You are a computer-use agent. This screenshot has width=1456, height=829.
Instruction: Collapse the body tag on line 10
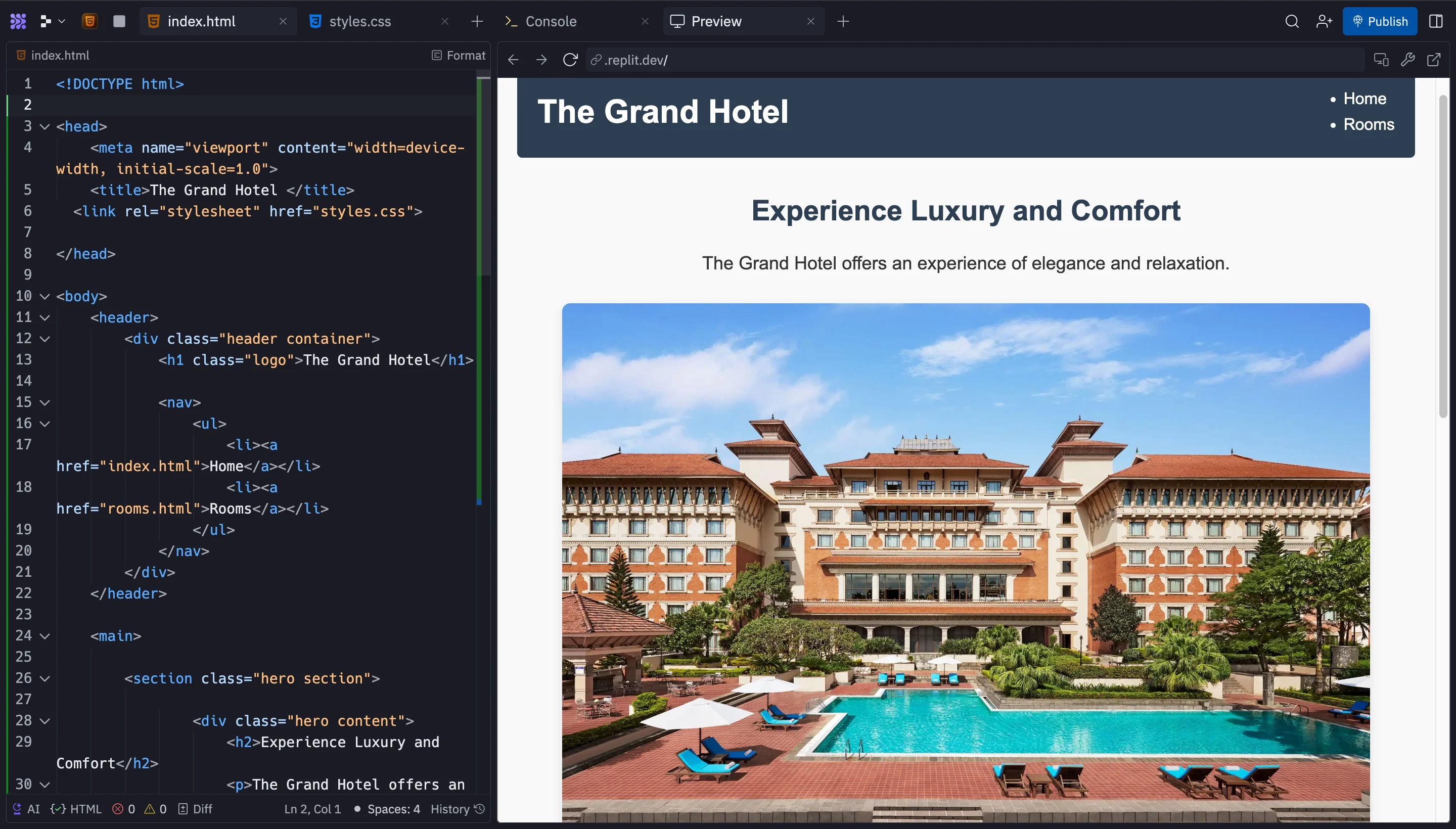pyautogui.click(x=45, y=296)
